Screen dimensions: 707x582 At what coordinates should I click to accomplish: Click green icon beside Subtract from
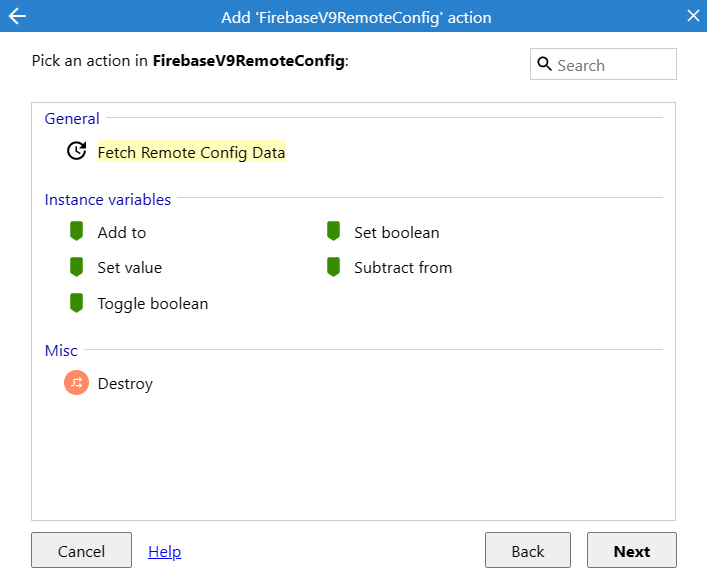(333, 266)
